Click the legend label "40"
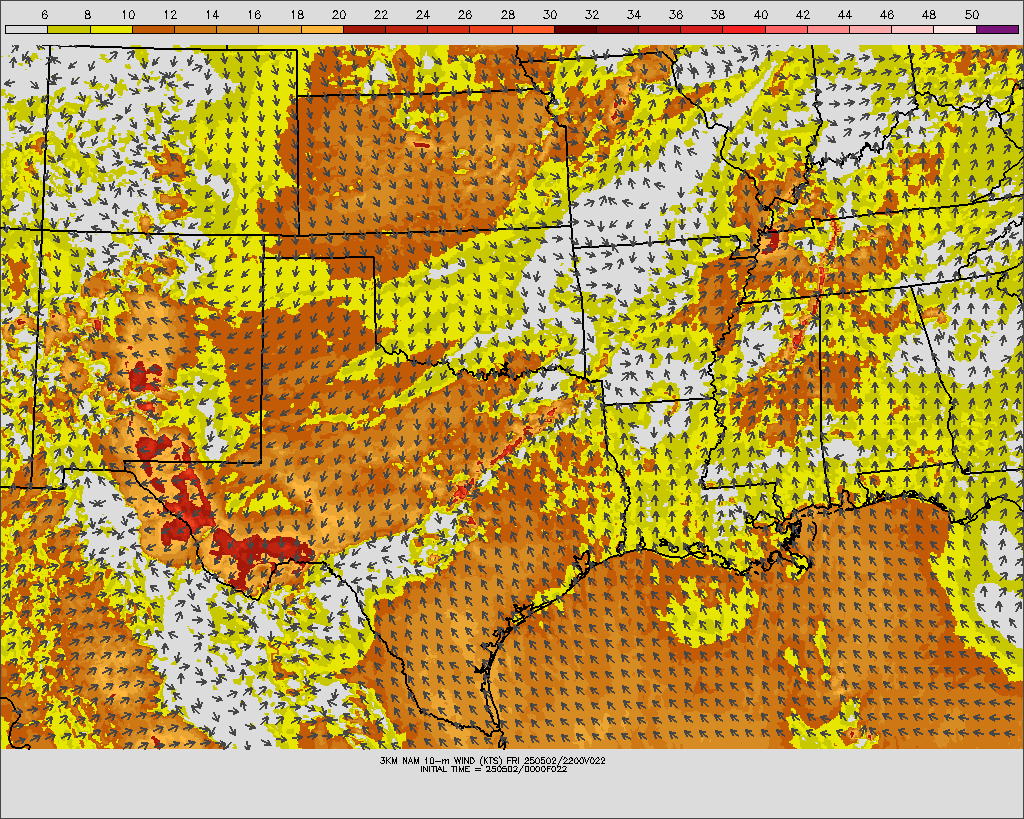 (x=761, y=14)
